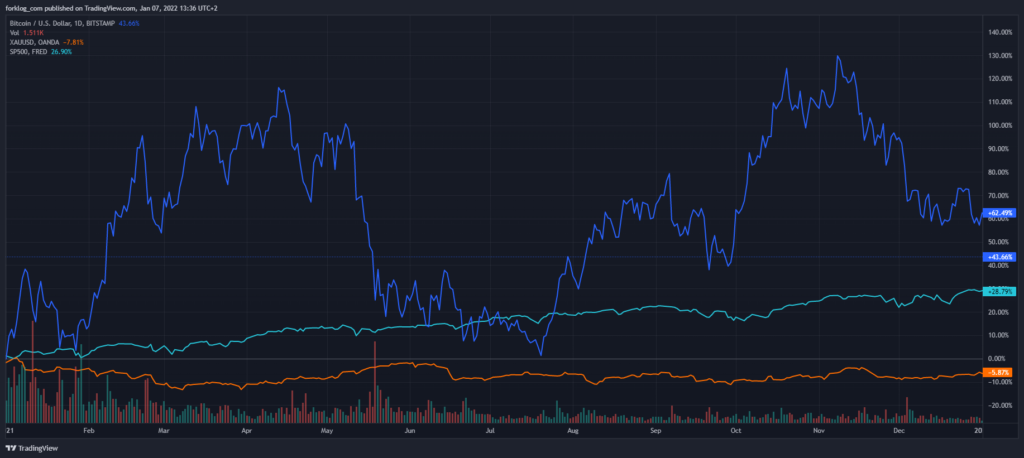Click the TradingView logo icon
1024x458 pixels.
tap(12, 448)
